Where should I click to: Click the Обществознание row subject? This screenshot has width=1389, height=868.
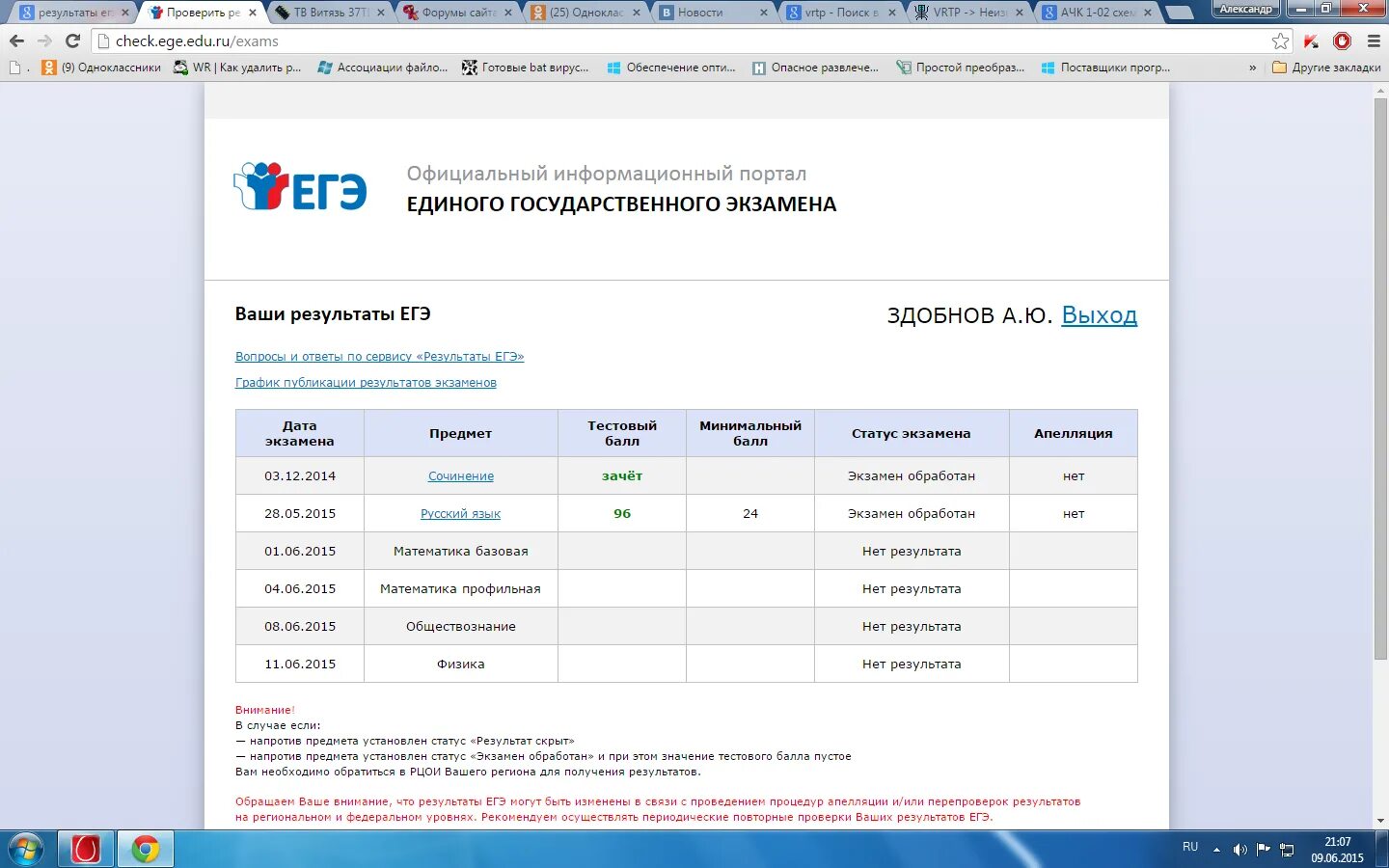pyautogui.click(x=461, y=627)
